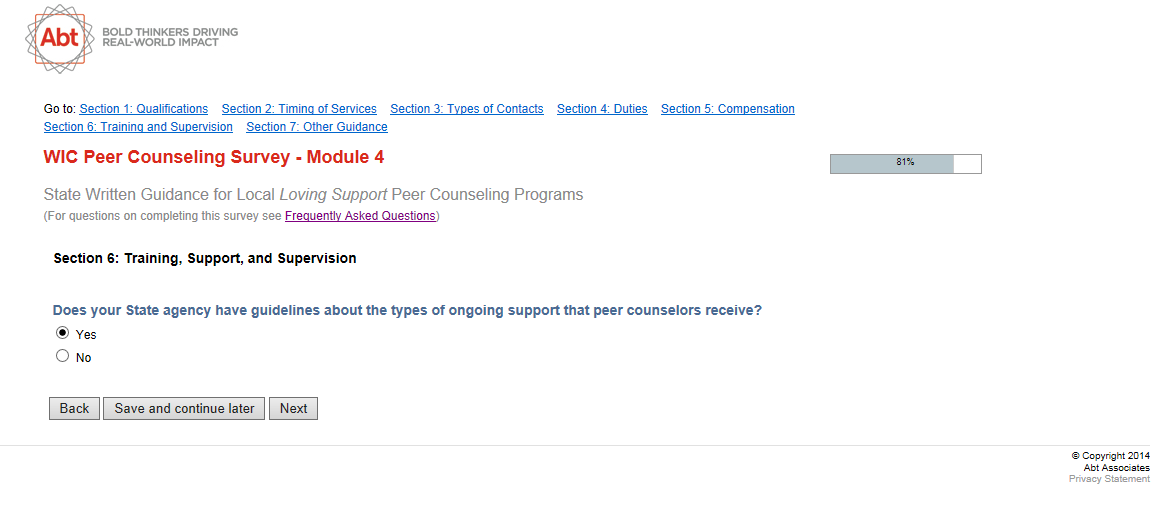
Task: Open Section 5: Compensation link
Action: pos(728,109)
